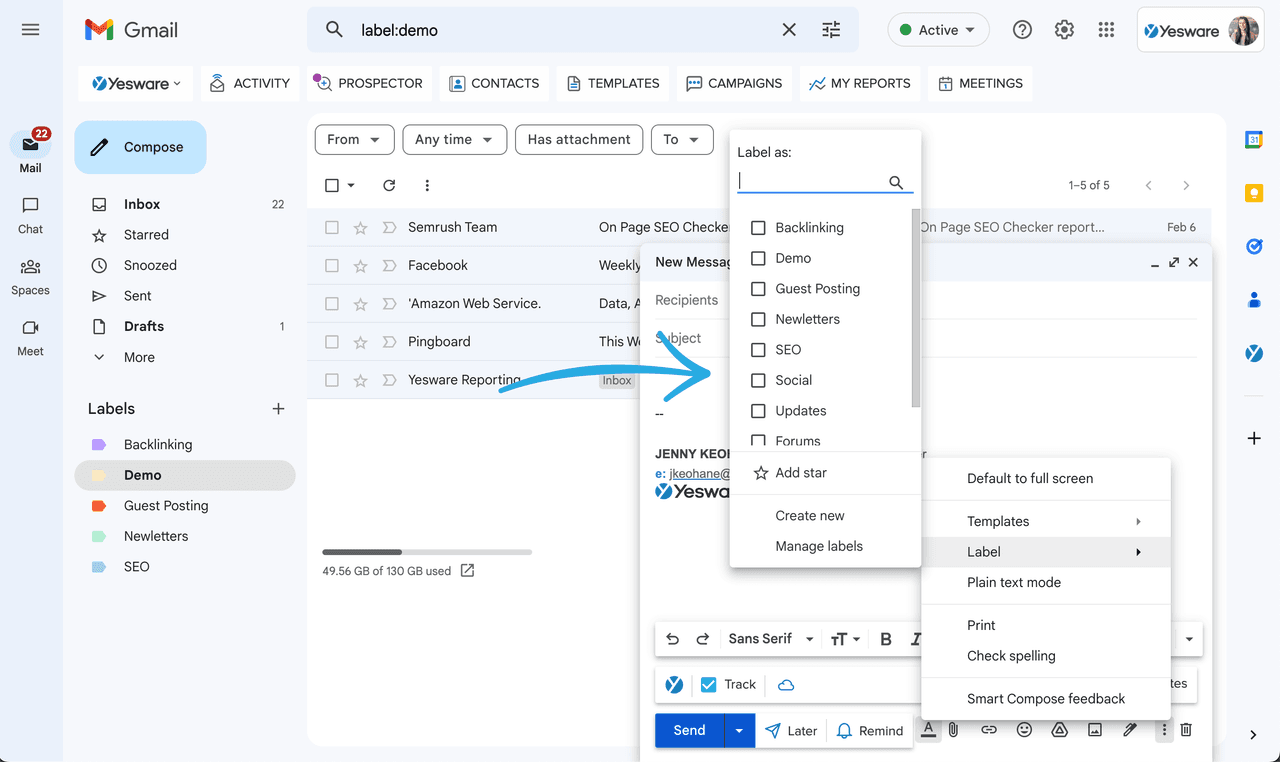
Task: Insert a link using the link icon
Action: coord(988,730)
